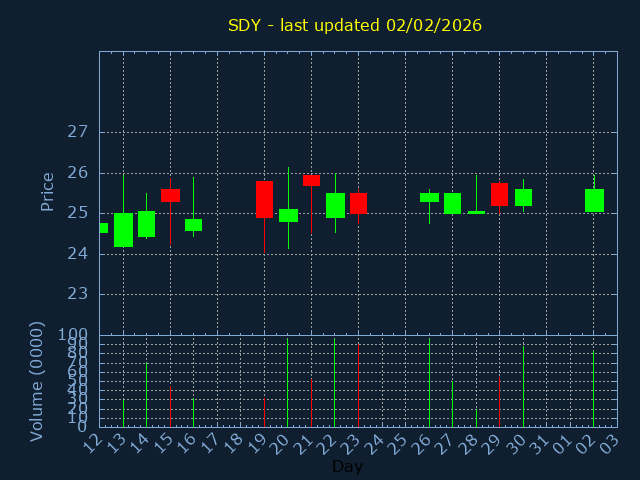Select the green candlestick for day 22
The image size is (640, 480).
[336, 205]
